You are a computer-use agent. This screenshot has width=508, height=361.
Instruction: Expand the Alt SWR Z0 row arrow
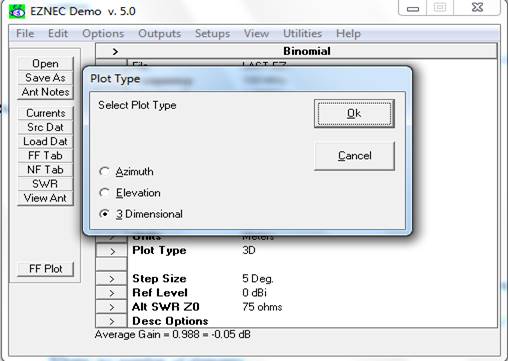click(x=112, y=307)
